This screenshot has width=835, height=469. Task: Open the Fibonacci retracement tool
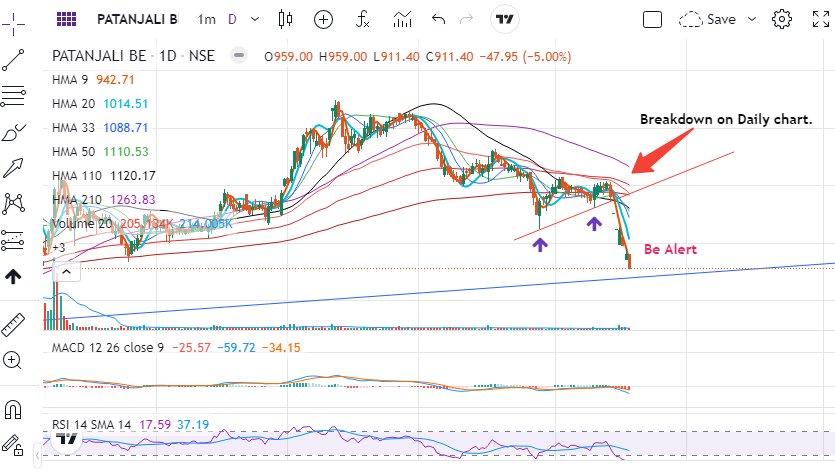(13, 96)
